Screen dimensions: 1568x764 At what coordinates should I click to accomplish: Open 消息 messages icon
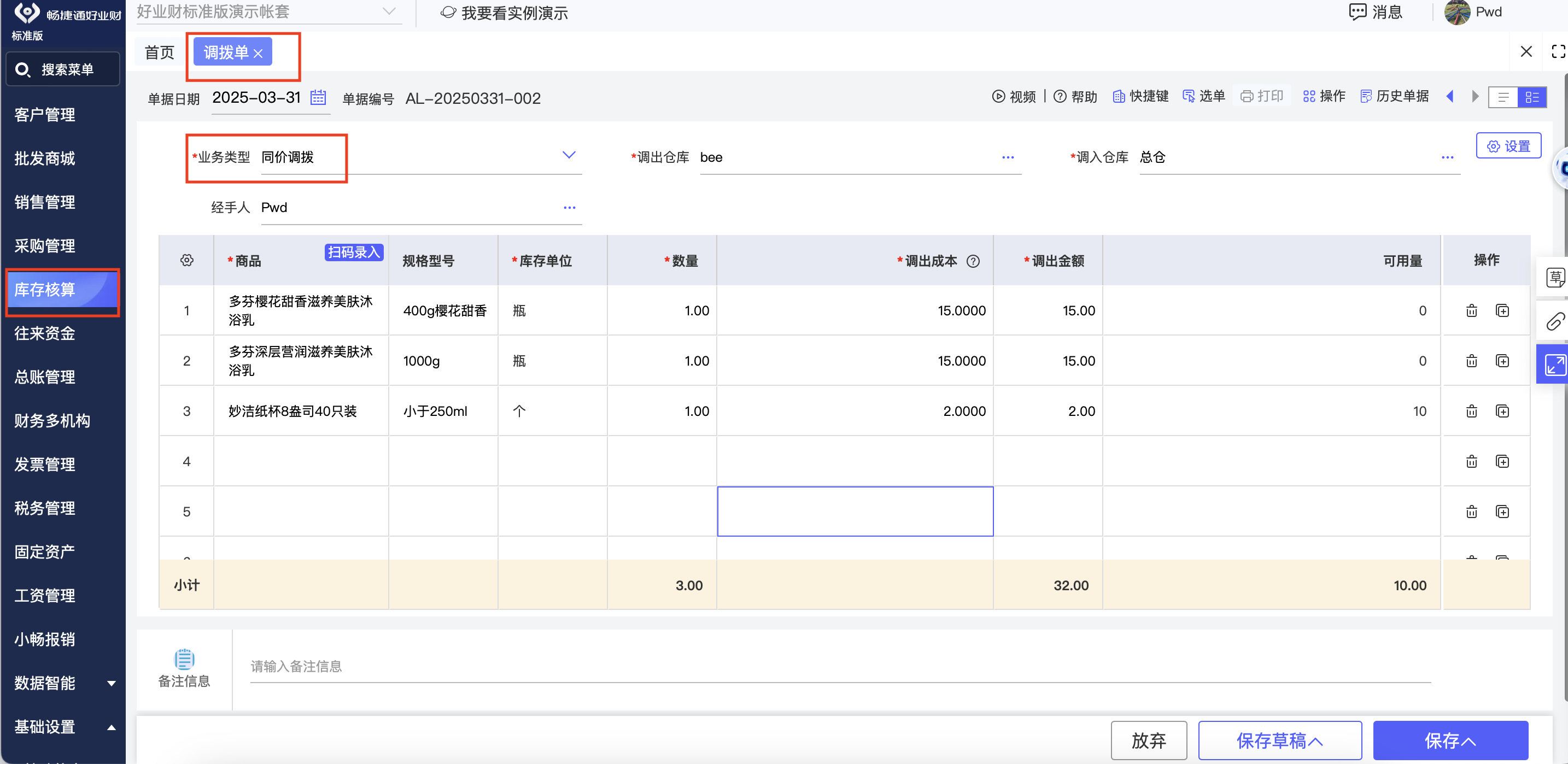coord(1357,12)
